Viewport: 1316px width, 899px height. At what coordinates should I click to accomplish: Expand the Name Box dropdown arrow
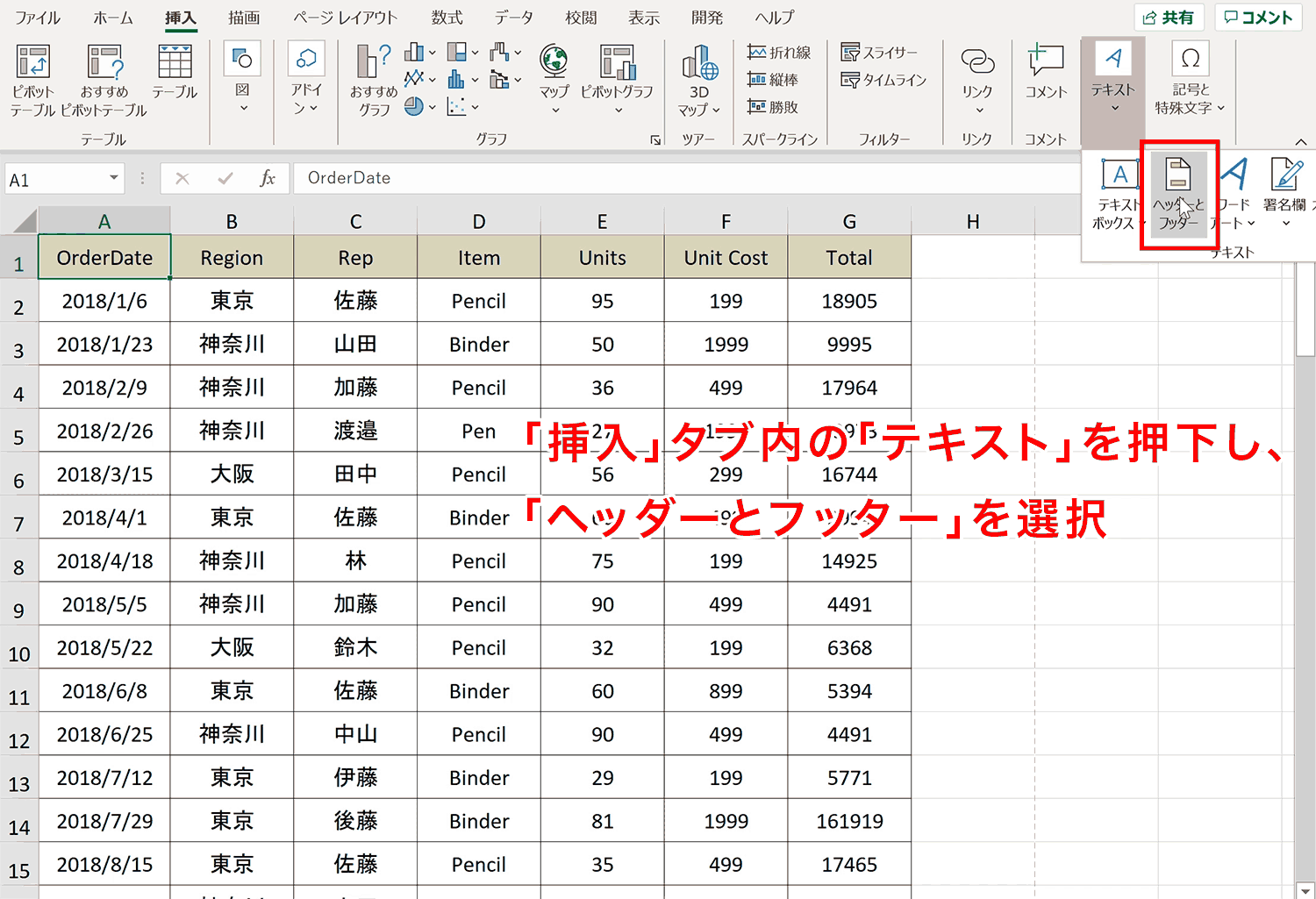pyautogui.click(x=114, y=178)
